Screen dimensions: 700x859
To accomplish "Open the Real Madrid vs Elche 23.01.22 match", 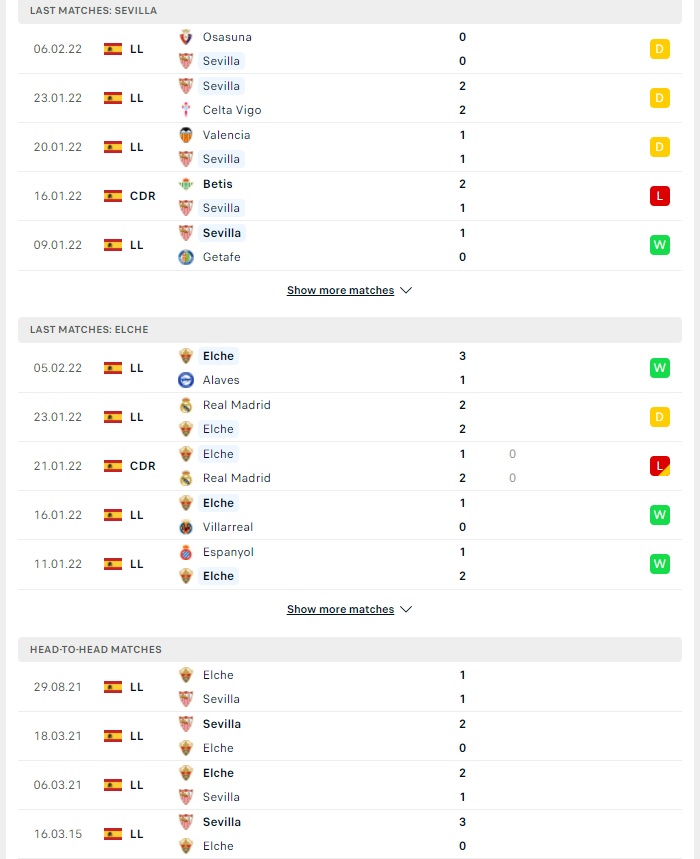I will click(350, 417).
